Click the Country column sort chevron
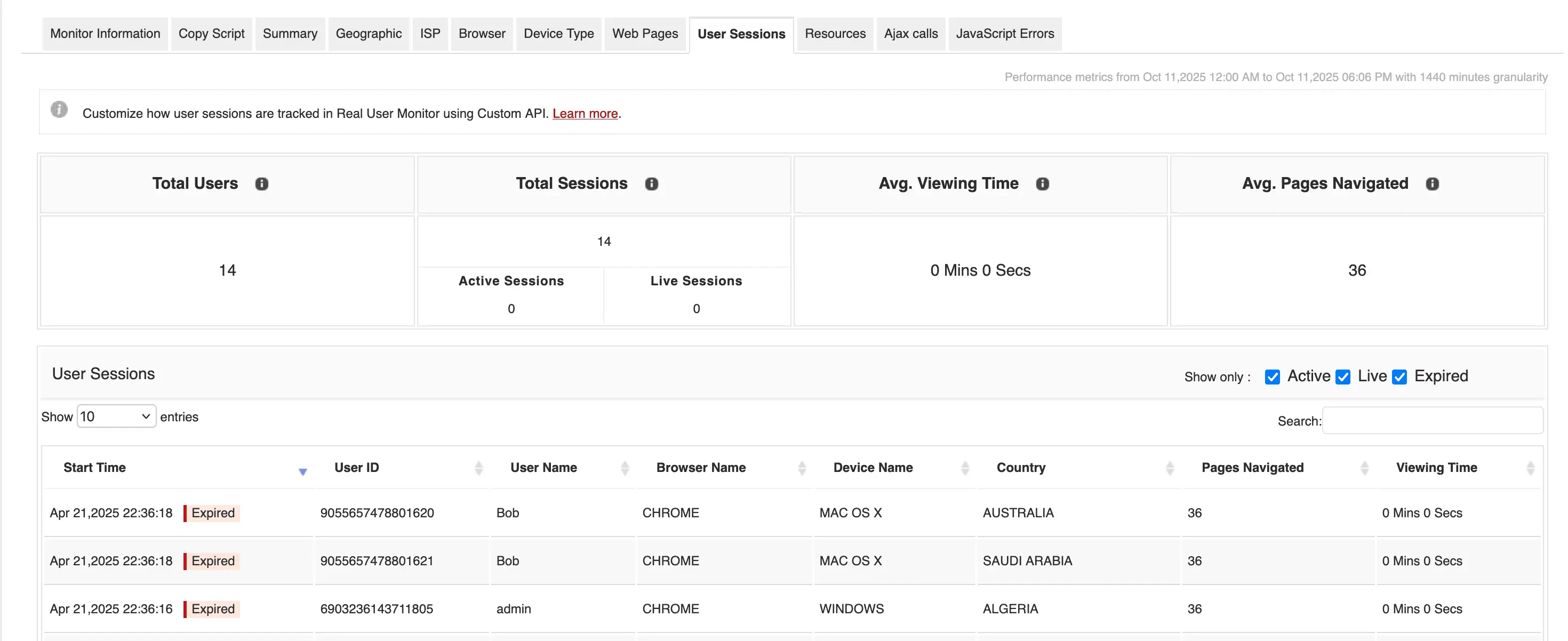 pos(1170,468)
